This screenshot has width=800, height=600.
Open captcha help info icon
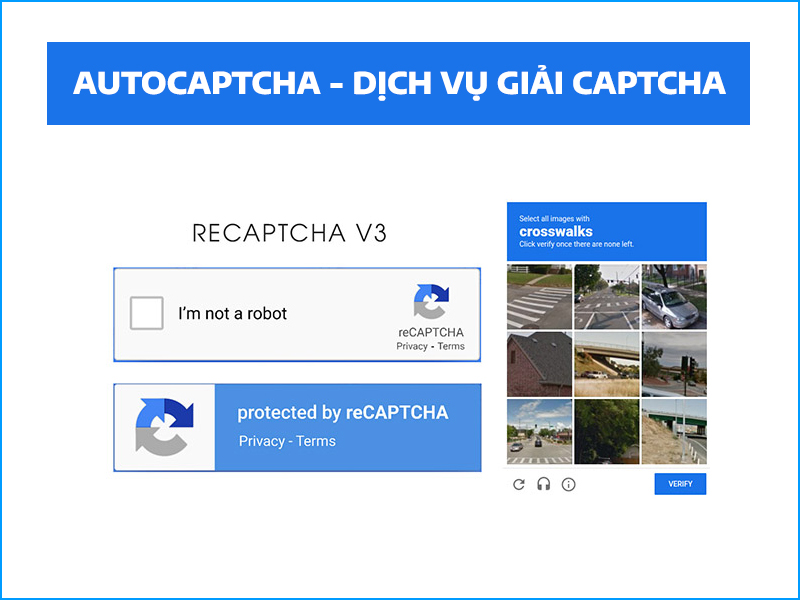(568, 484)
